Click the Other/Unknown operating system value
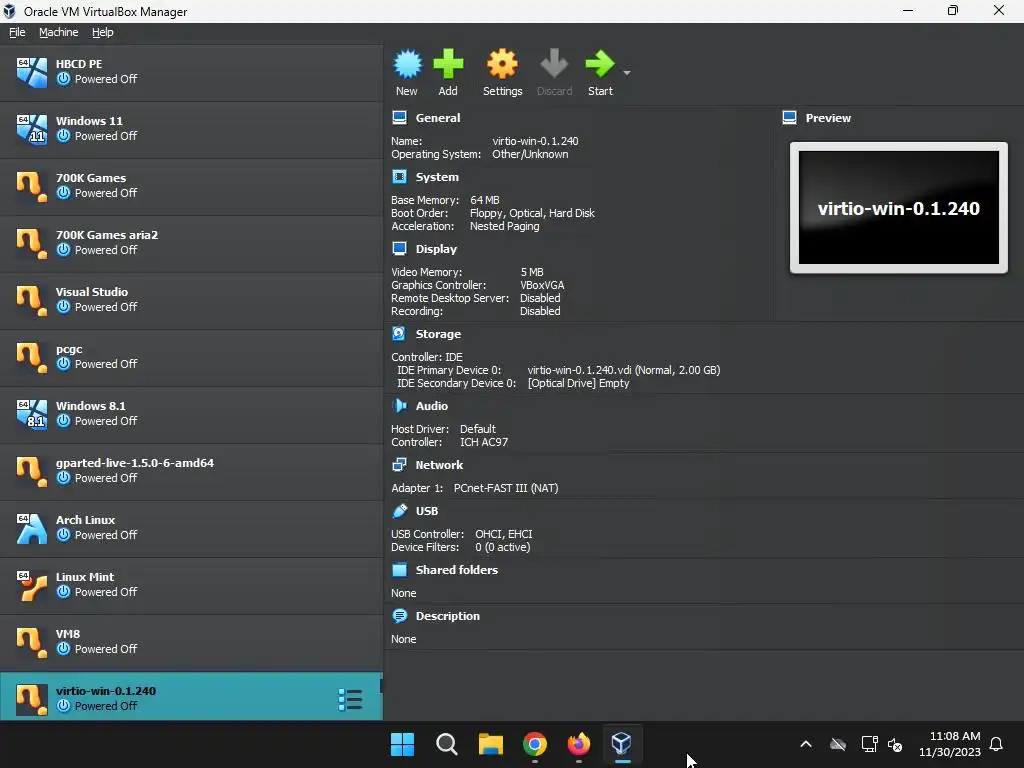The height and width of the screenshot is (768, 1024). pos(530,154)
